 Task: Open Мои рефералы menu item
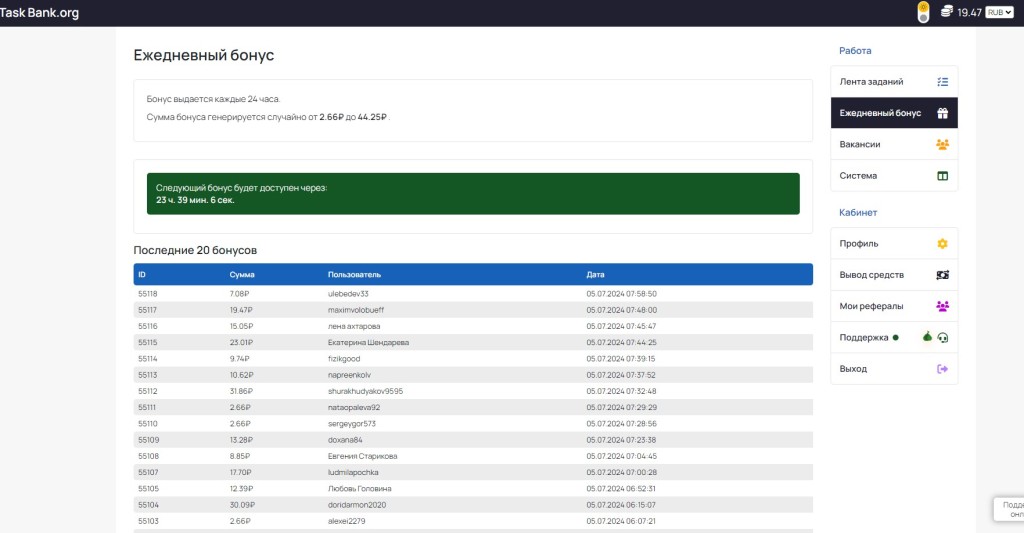894,306
